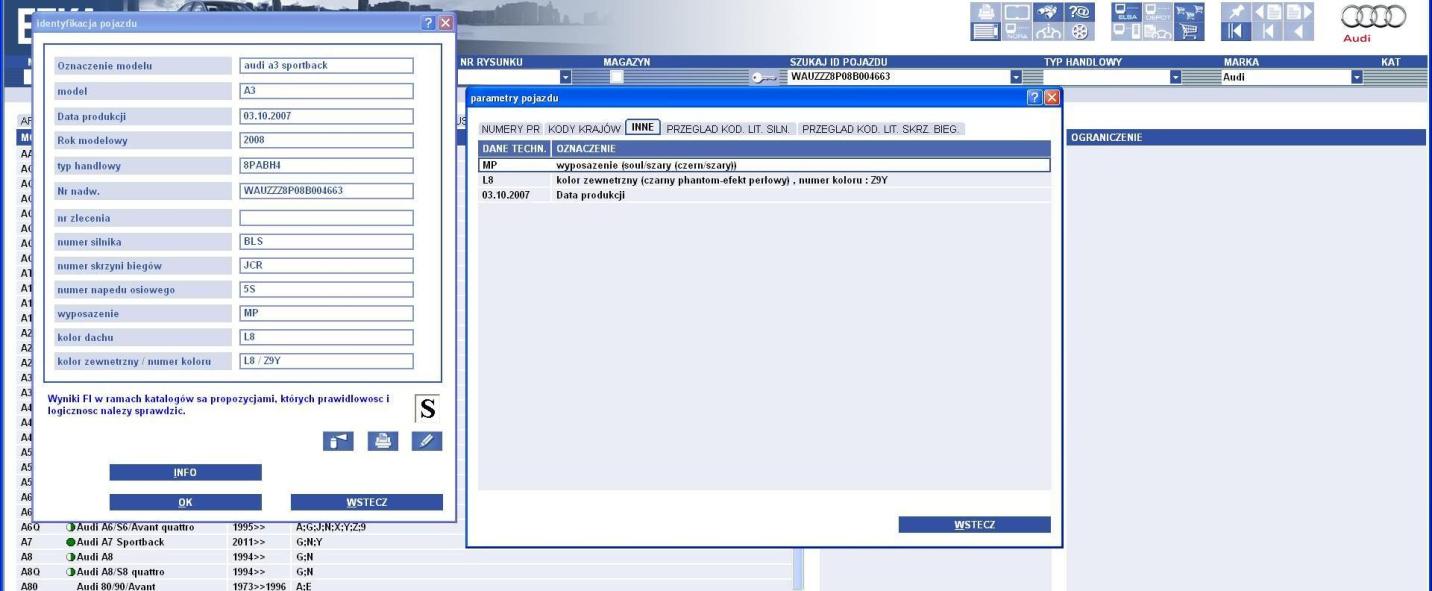Open PRZEGLAD KOD. LIT. SKRZ. BIEG. tab
The width and height of the screenshot is (1432, 591).
pos(882,128)
